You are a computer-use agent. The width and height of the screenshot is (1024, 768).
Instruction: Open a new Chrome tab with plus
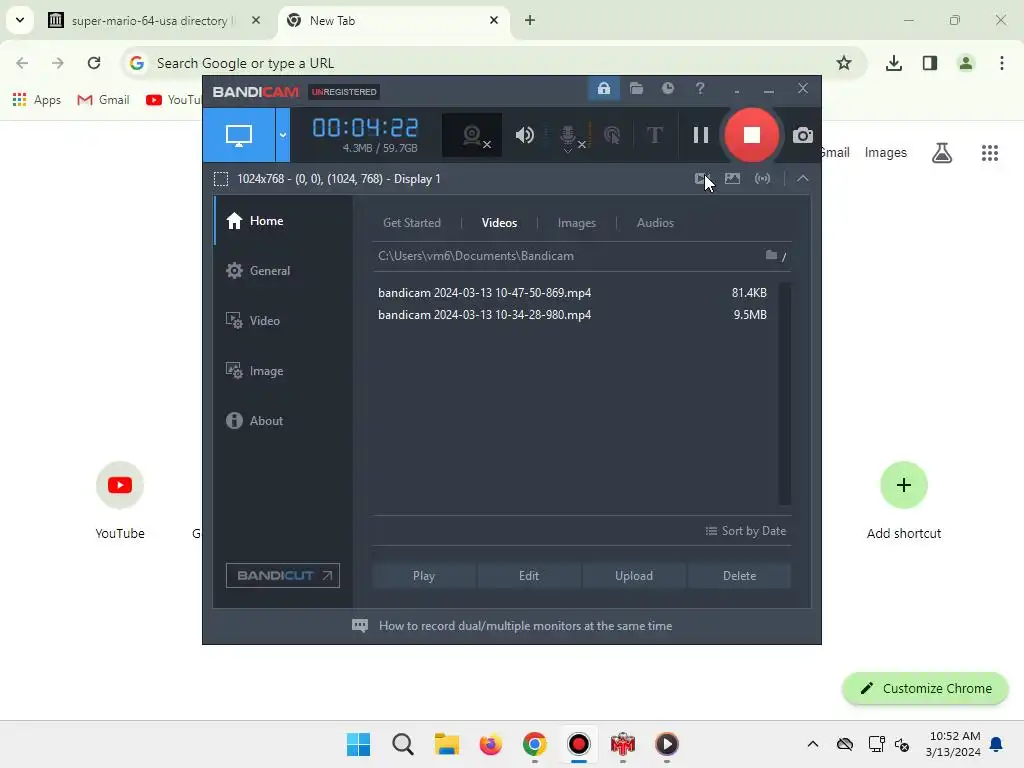530,20
